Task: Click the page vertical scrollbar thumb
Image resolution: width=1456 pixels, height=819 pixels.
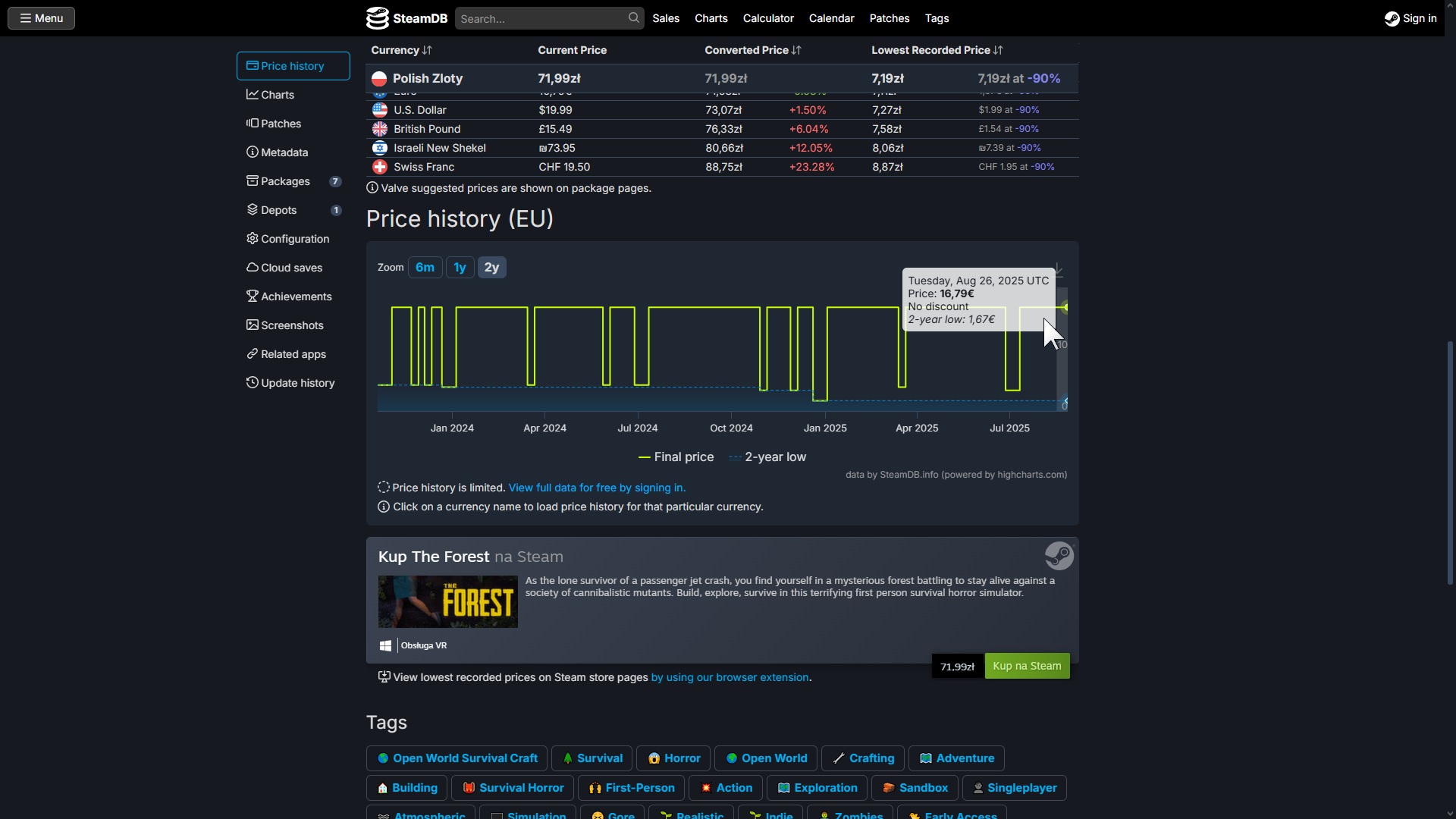Action: click(1450, 463)
